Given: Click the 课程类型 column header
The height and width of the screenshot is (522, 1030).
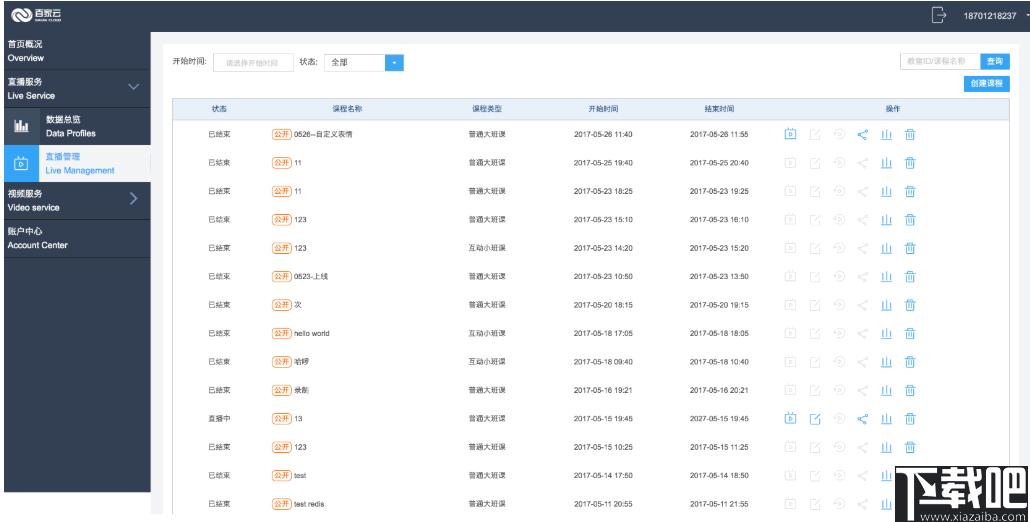Looking at the screenshot, I should (x=487, y=109).
